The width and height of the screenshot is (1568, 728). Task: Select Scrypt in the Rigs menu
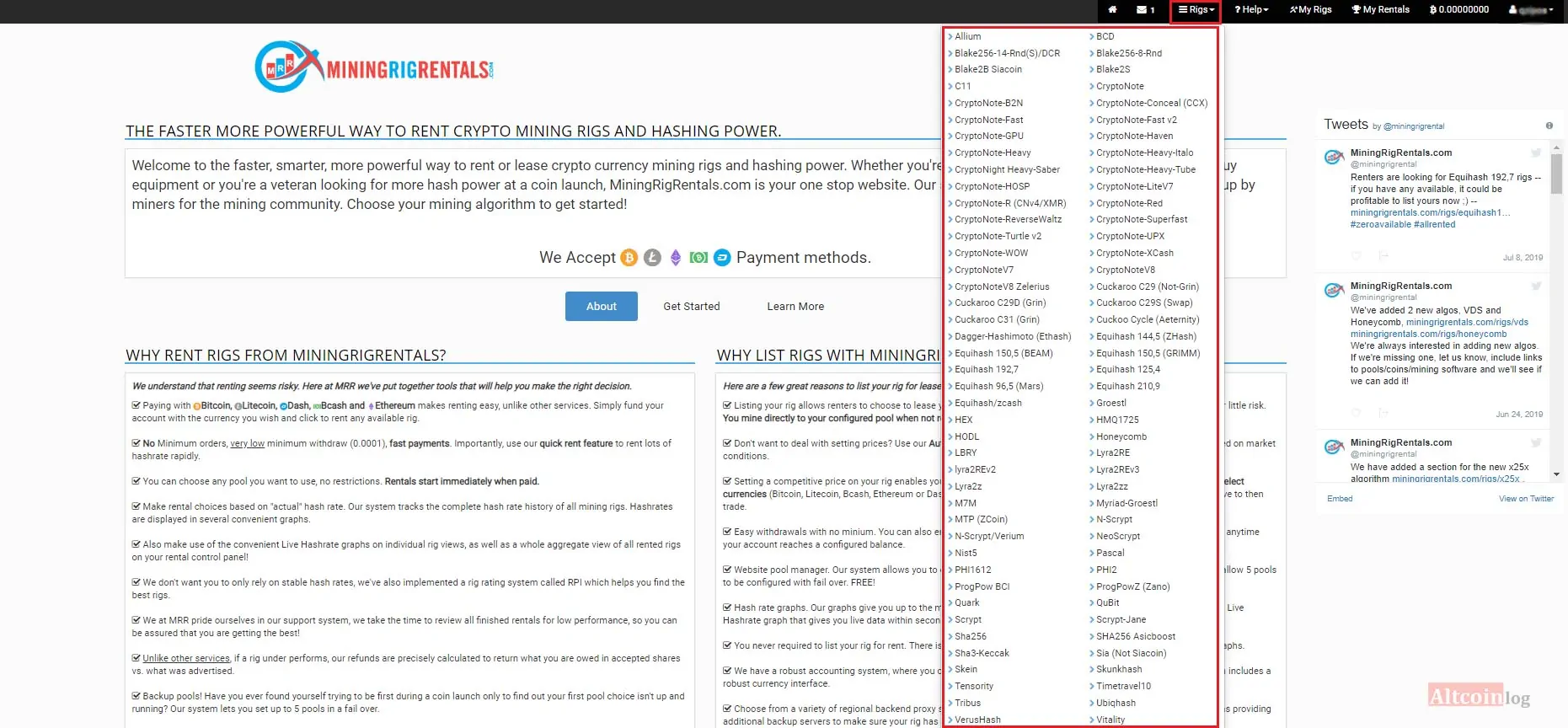[967, 619]
